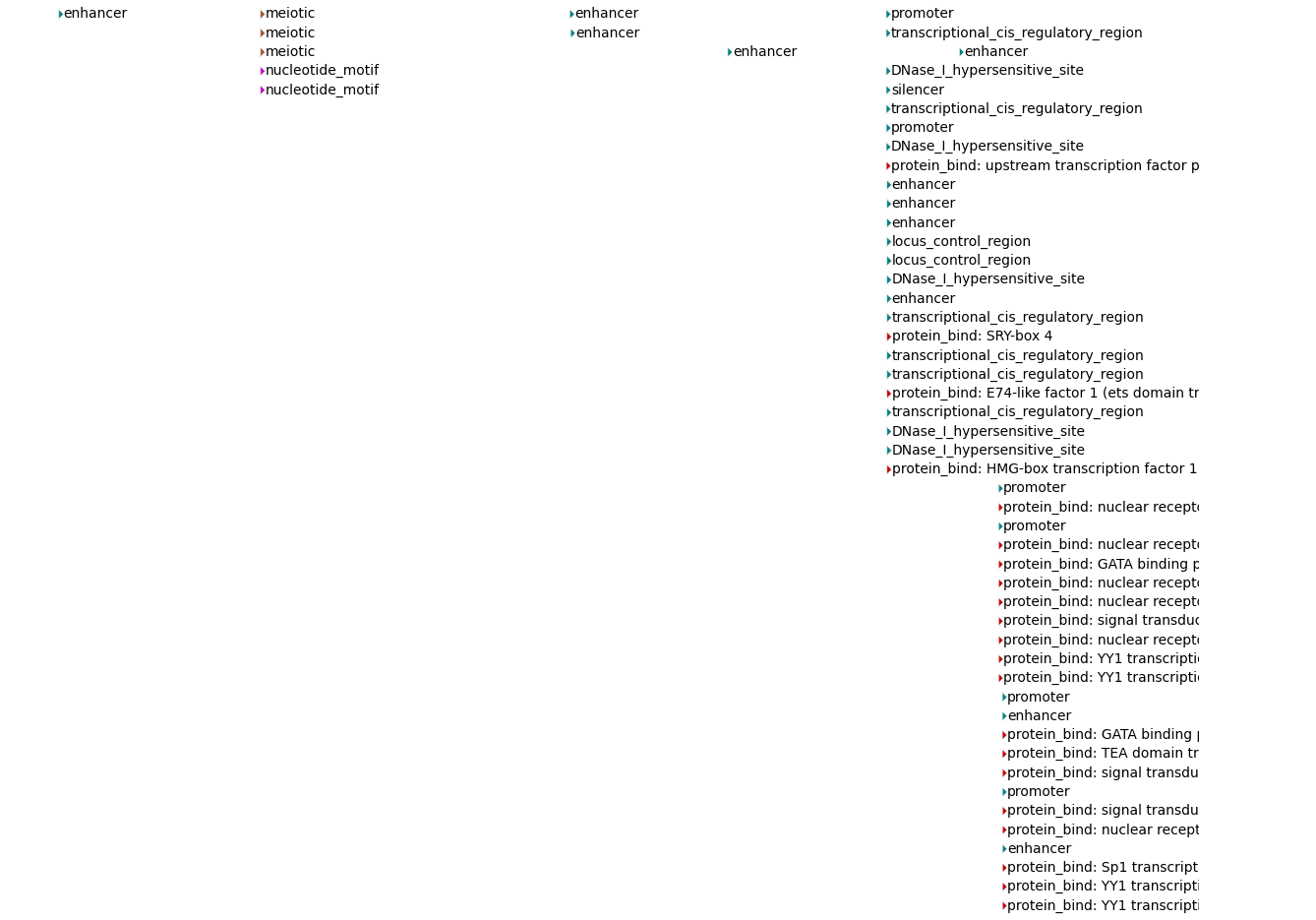This screenshot has width=1316, height=920.
Task: Click enhancer between DNase_I_hypersensitive_site and transcriptional_cis_regulatory_region rows
Action: [x=924, y=298]
